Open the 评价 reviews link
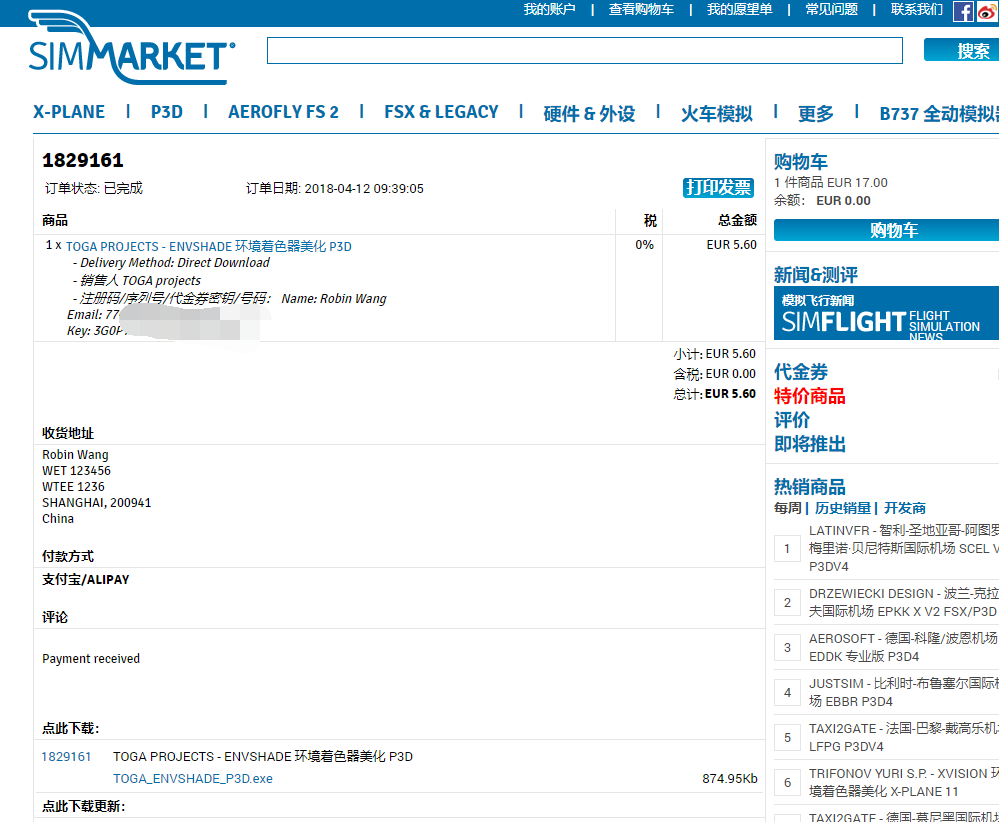The image size is (999, 822). 792,420
